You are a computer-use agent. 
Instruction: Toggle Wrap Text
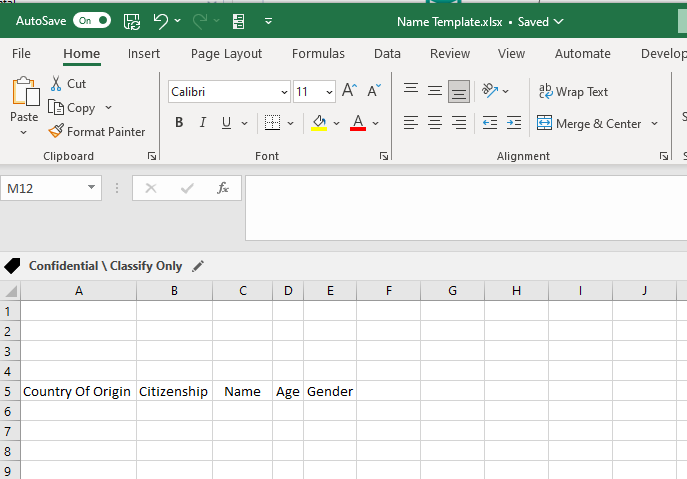(x=573, y=92)
